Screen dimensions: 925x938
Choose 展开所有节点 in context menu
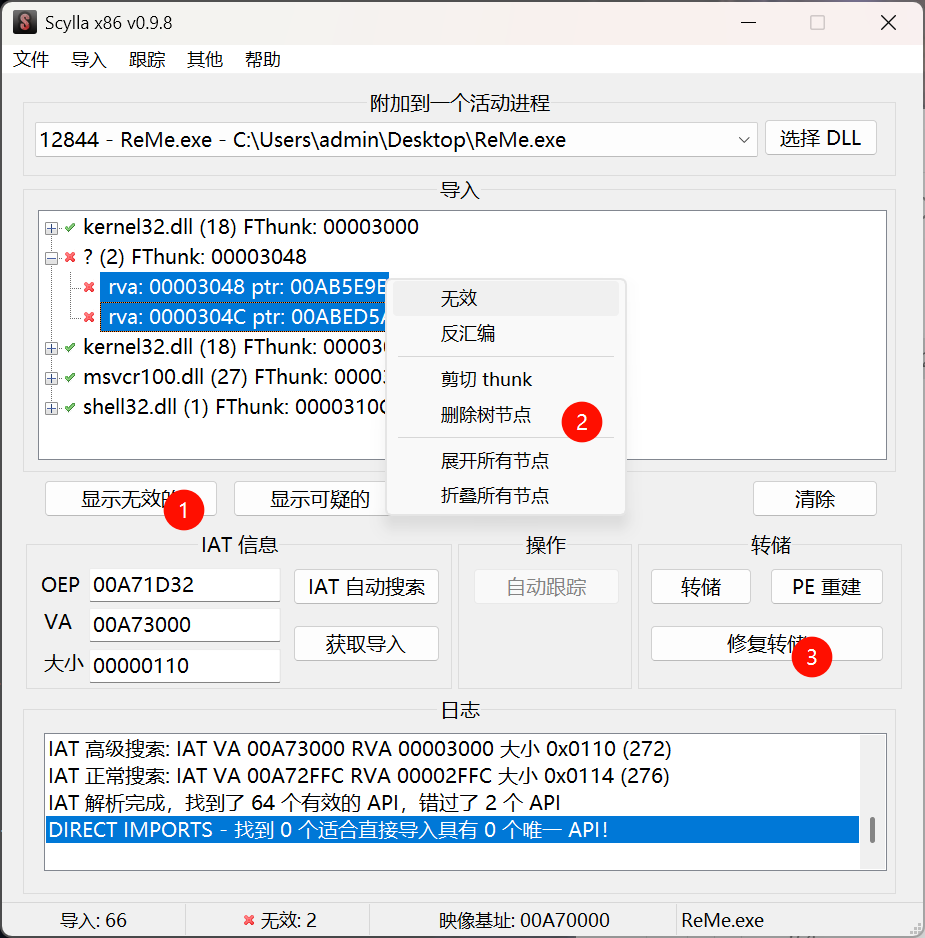click(x=506, y=461)
